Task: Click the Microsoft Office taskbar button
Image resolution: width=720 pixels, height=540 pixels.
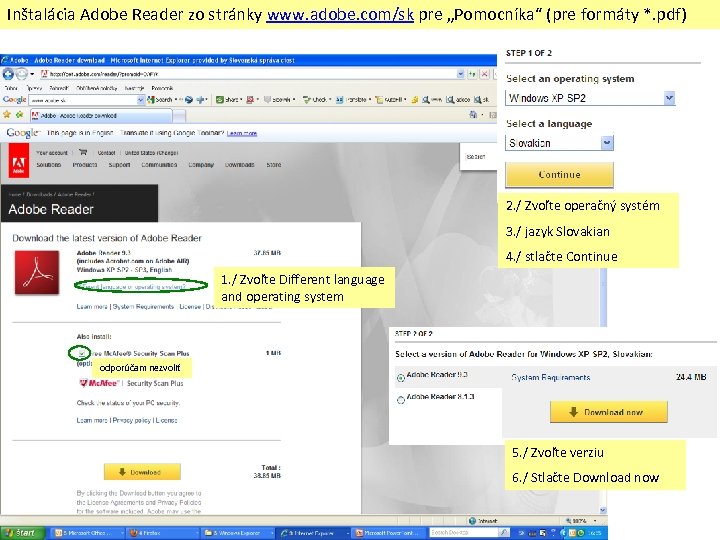Action: coord(86,533)
